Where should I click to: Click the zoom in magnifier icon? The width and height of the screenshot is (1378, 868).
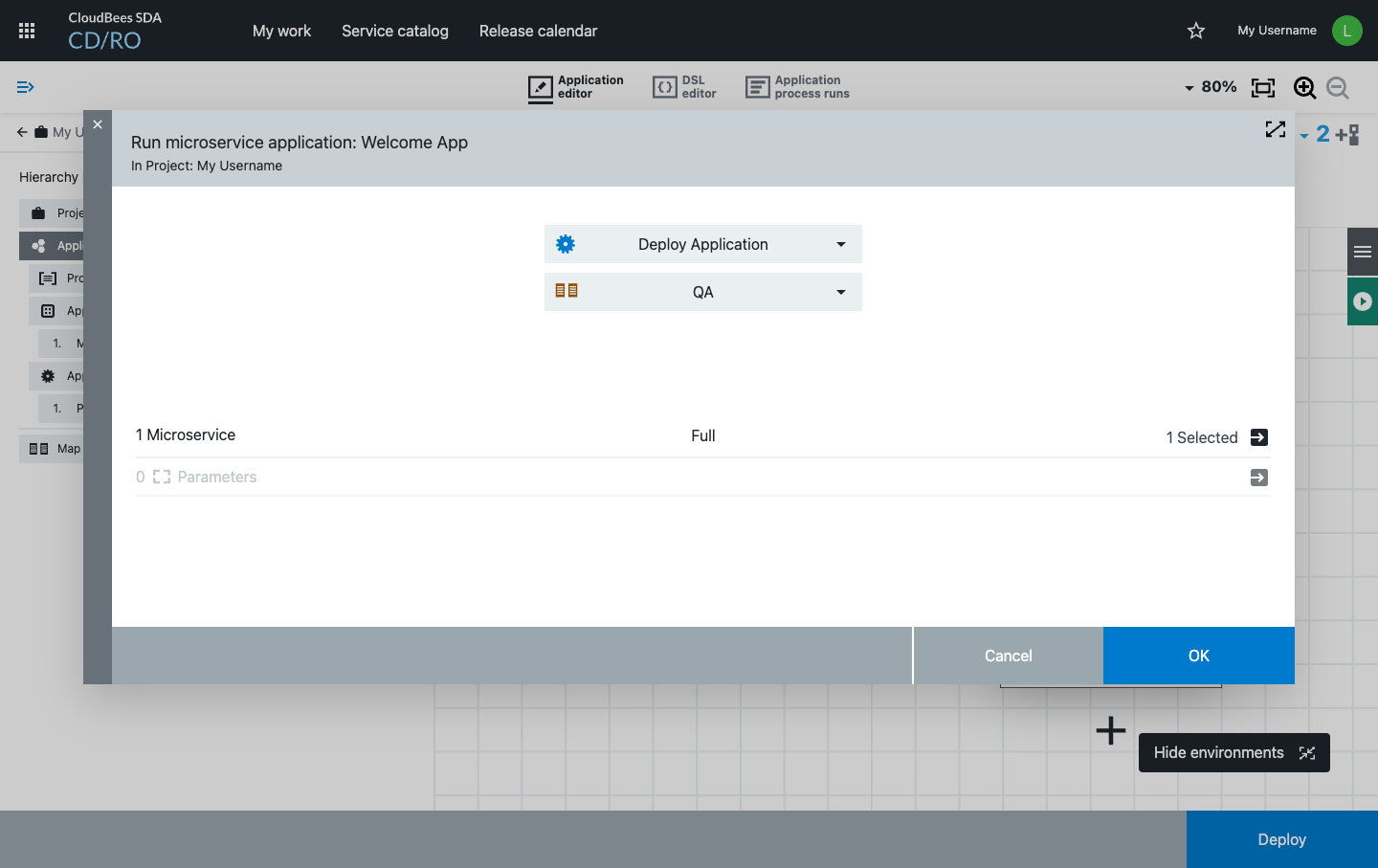pos(1304,88)
